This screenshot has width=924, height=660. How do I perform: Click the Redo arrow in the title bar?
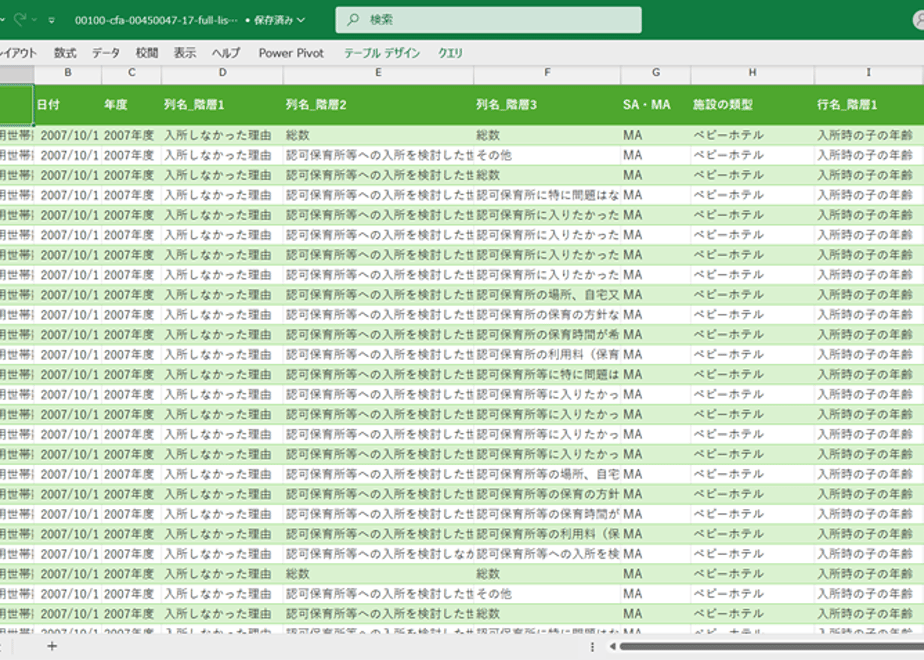coord(20,19)
